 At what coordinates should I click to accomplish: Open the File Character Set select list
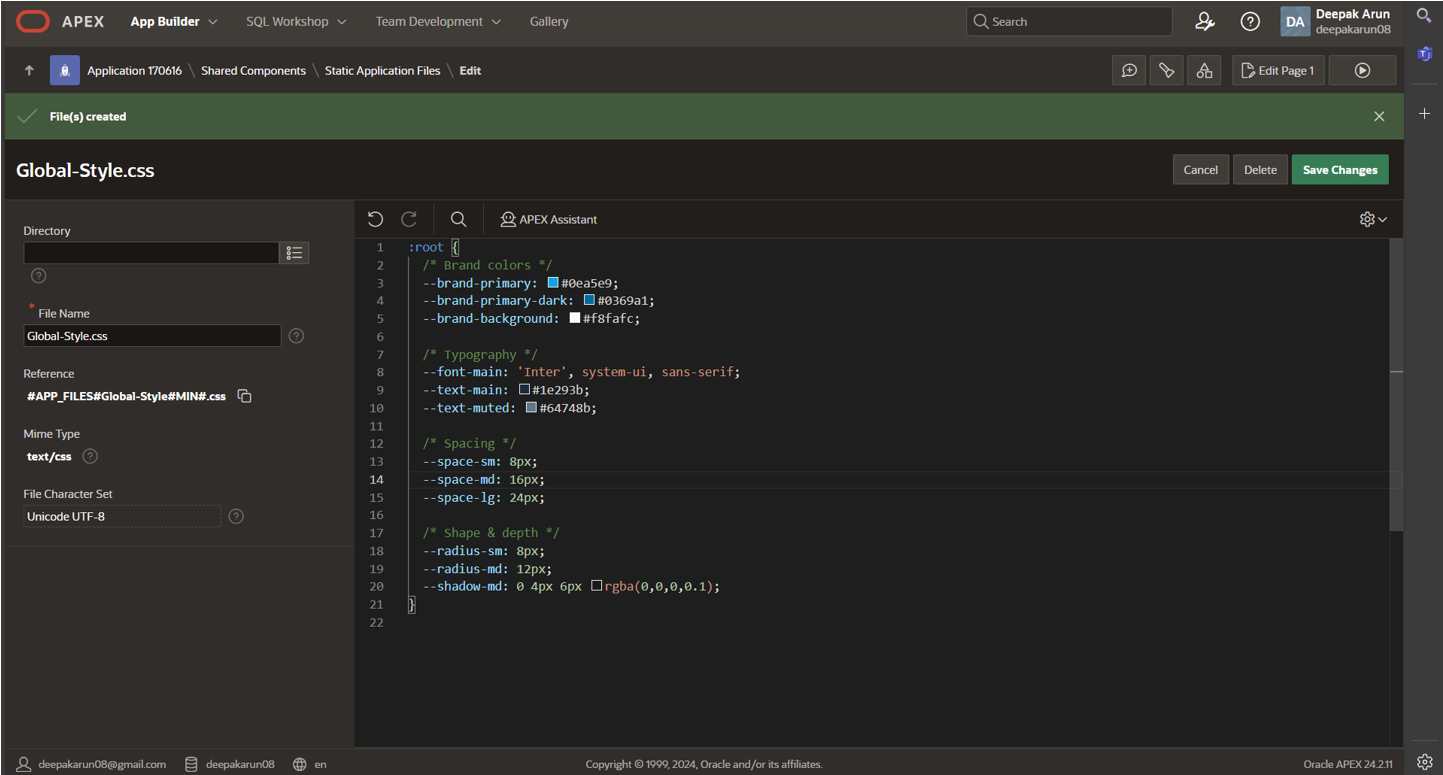pos(122,516)
